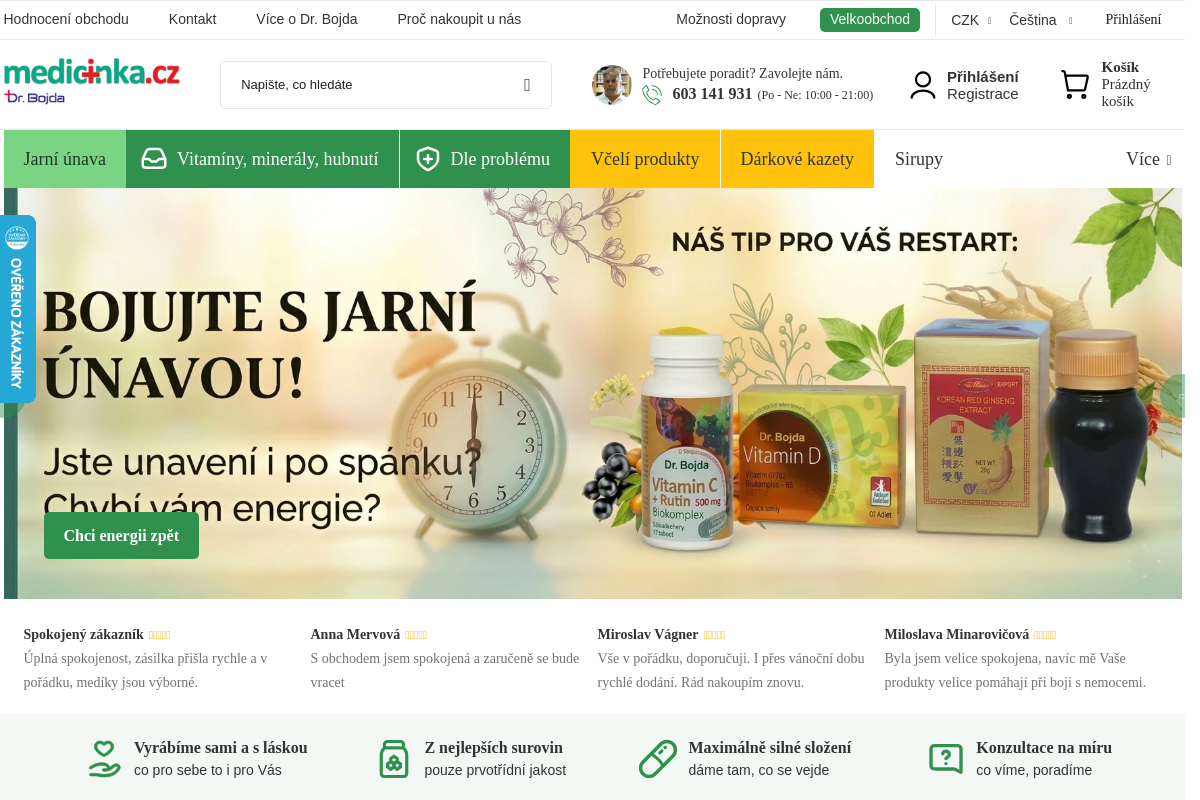Open the Ověřeno zákazníky side badge
Screen dimensions: 1200x800
[17, 309]
